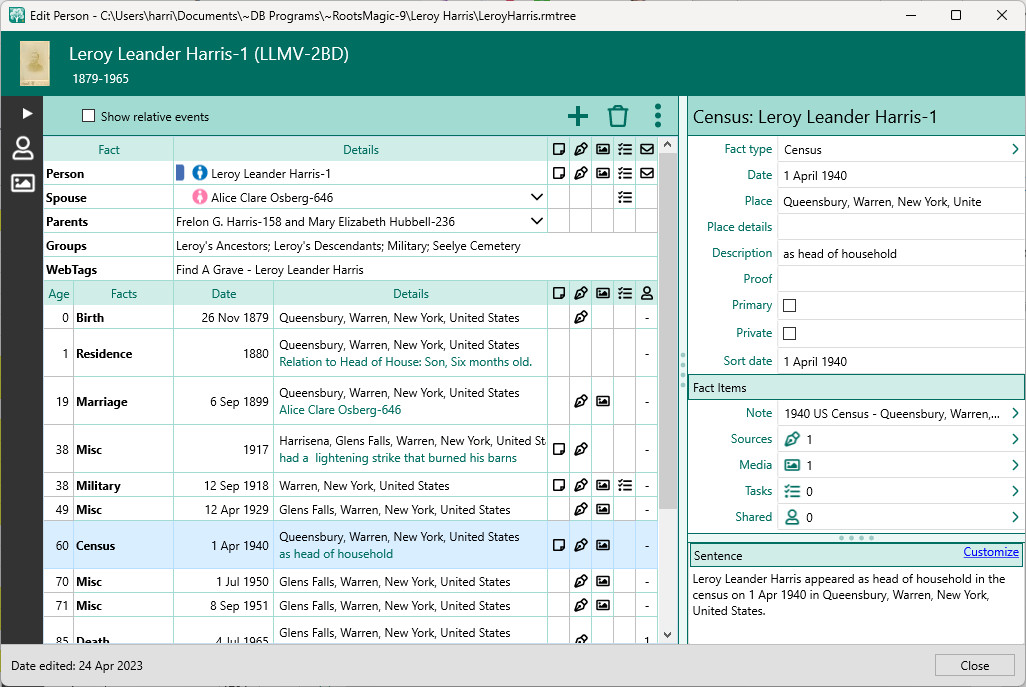
Task: Expand the Parents dropdown arrow
Action: click(x=537, y=222)
